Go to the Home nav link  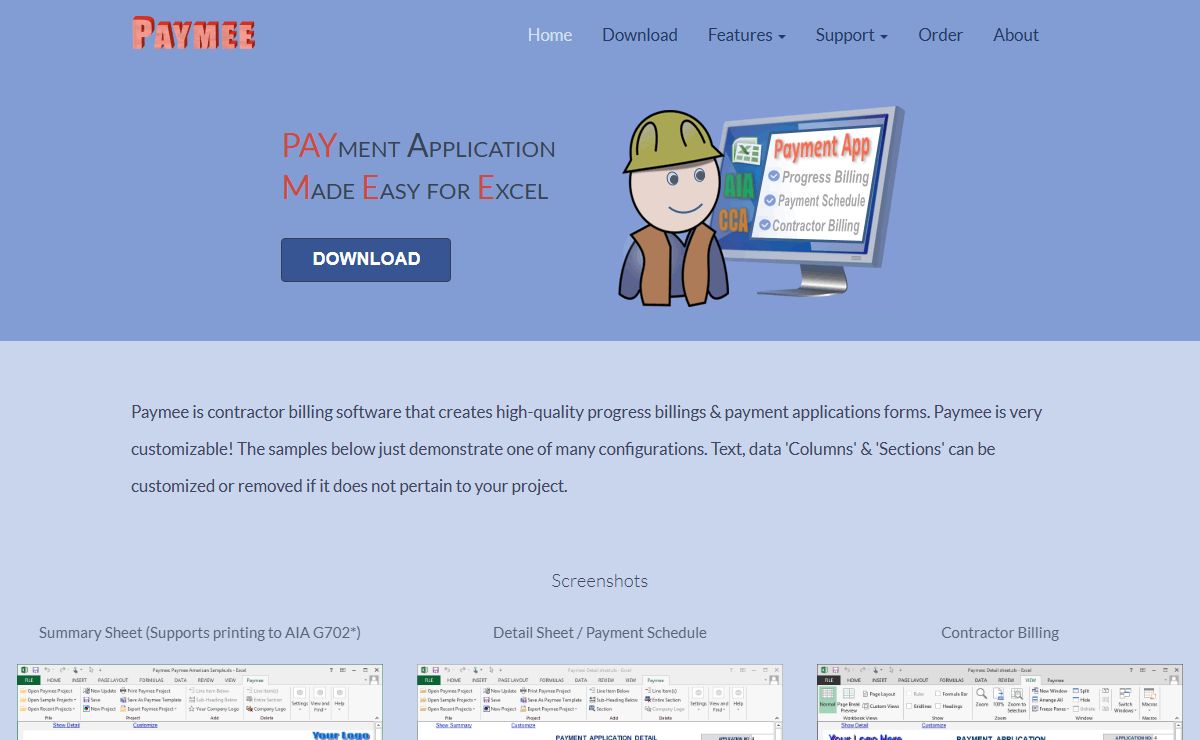(550, 35)
